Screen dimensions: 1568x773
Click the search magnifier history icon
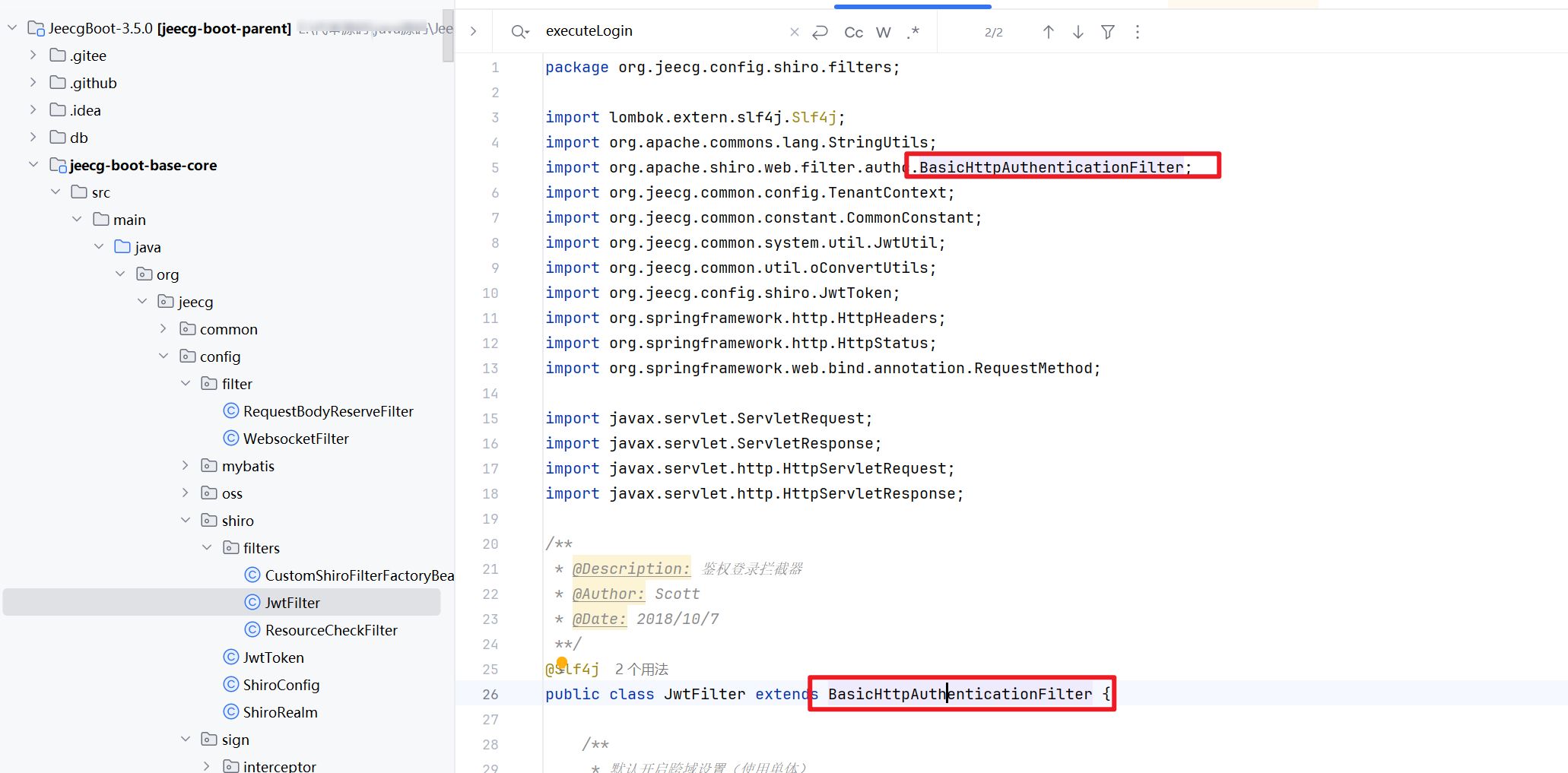coord(519,31)
